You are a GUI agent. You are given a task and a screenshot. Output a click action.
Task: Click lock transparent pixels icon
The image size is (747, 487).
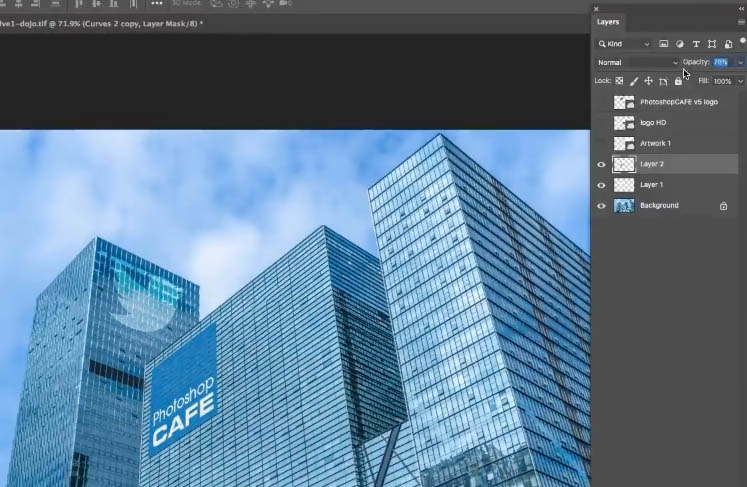pyautogui.click(x=619, y=81)
